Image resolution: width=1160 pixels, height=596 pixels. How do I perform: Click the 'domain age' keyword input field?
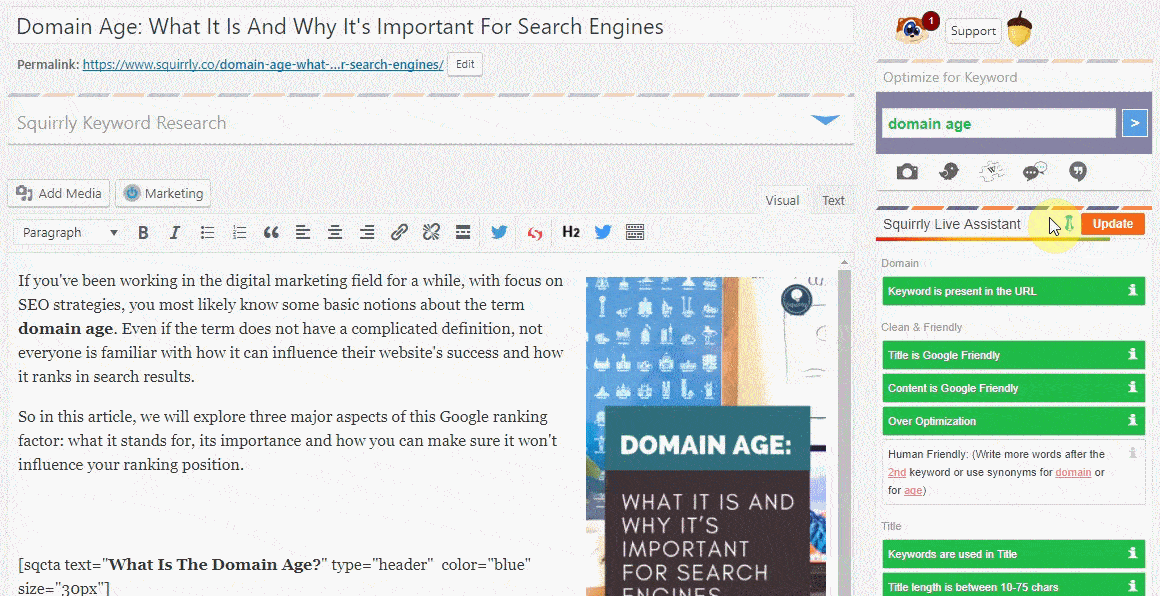coord(999,123)
